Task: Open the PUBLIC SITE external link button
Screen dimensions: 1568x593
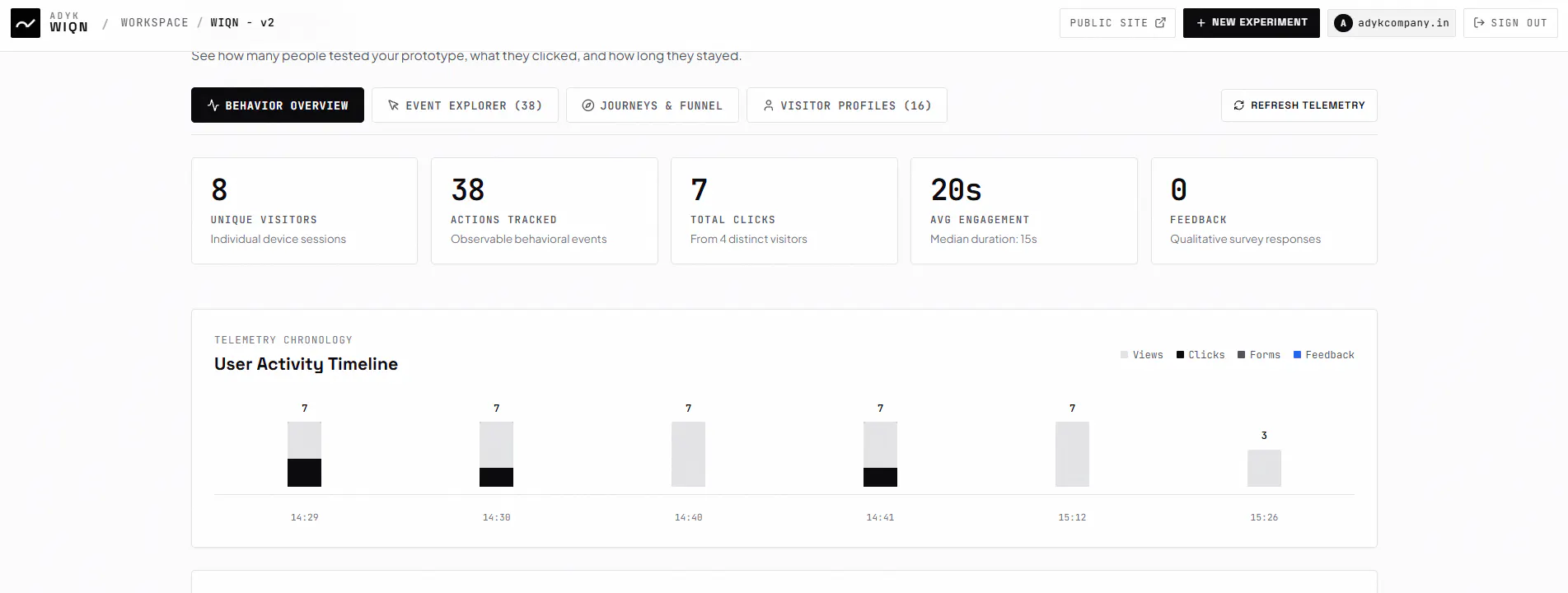Action: click(1117, 23)
